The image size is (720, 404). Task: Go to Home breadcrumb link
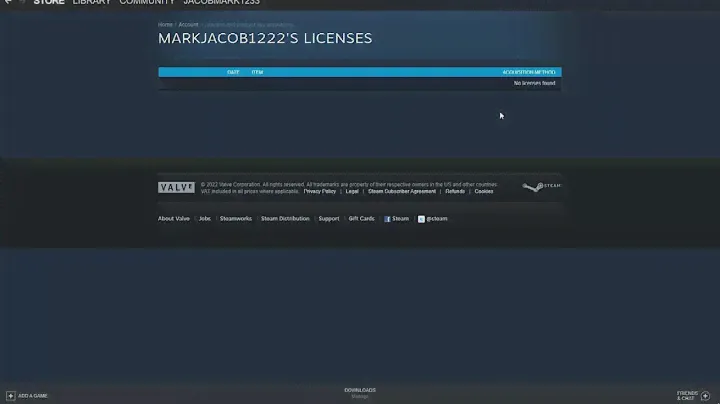coord(165,24)
